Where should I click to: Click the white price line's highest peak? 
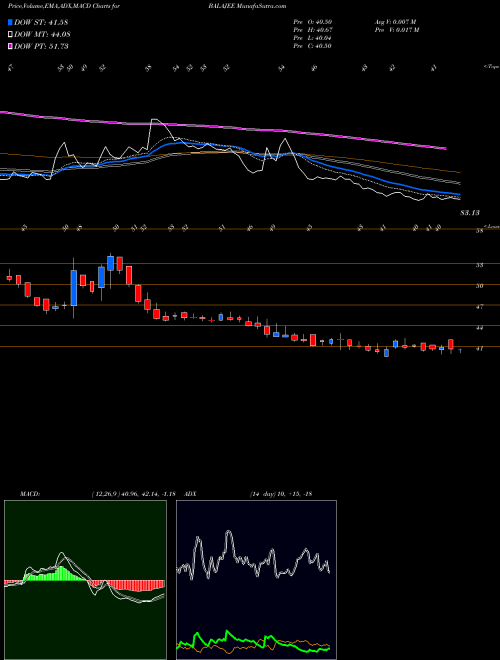click(x=154, y=121)
